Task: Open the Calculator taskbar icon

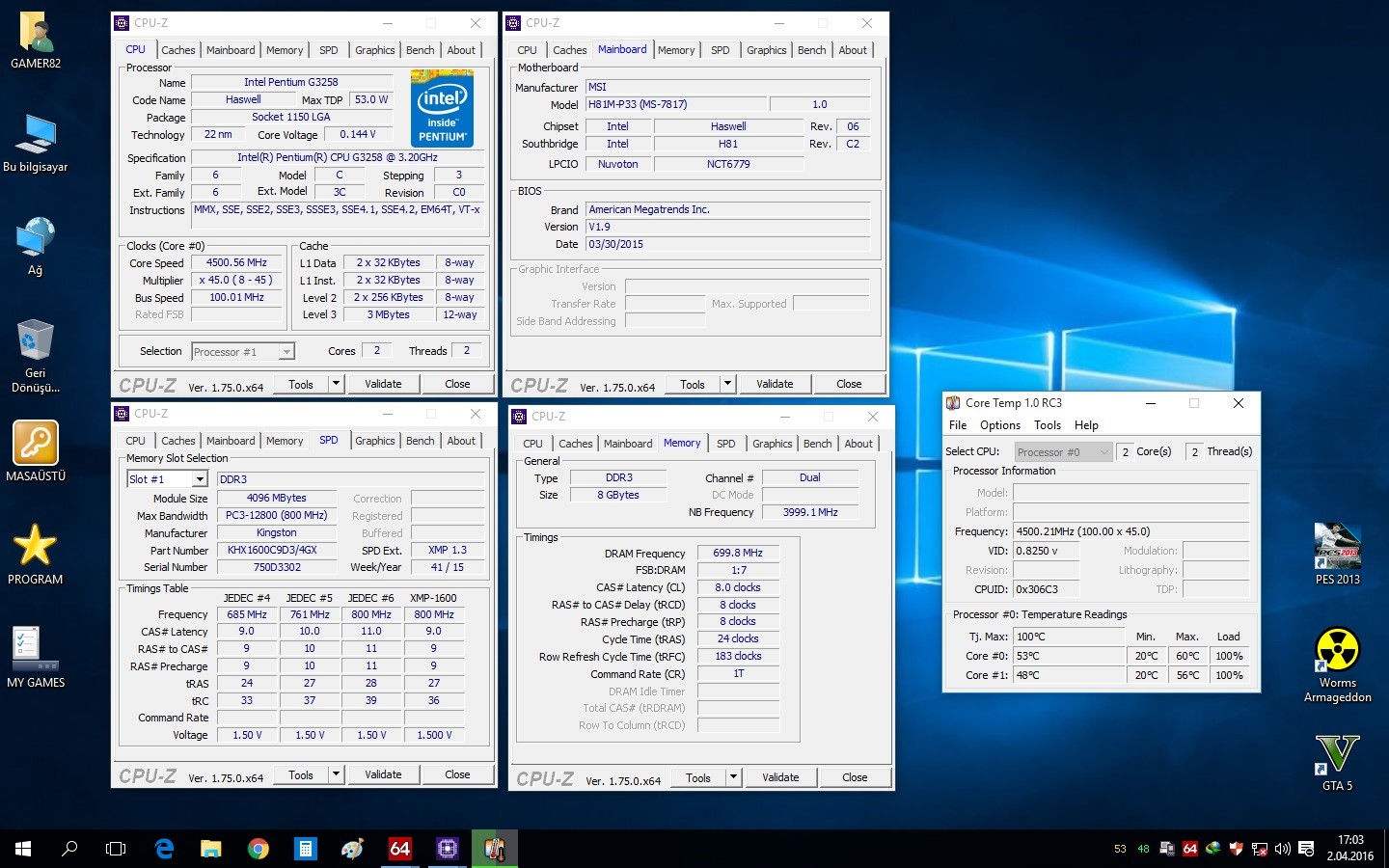Action: [x=306, y=849]
